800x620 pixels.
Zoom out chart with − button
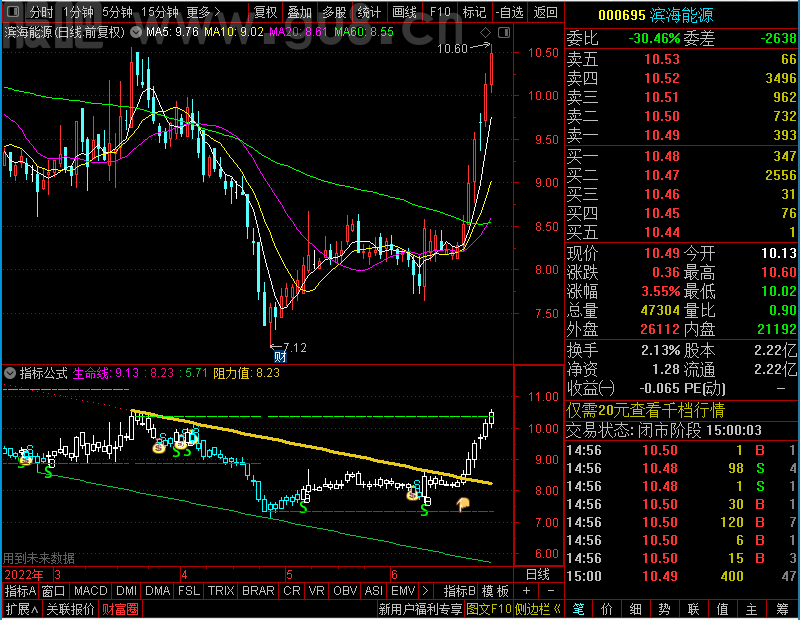[x=551, y=591]
